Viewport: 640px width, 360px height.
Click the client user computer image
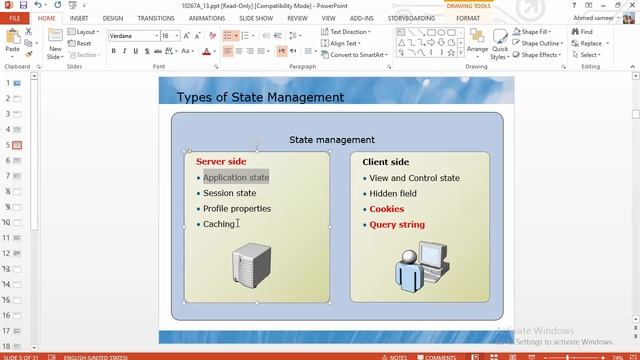(x=422, y=267)
